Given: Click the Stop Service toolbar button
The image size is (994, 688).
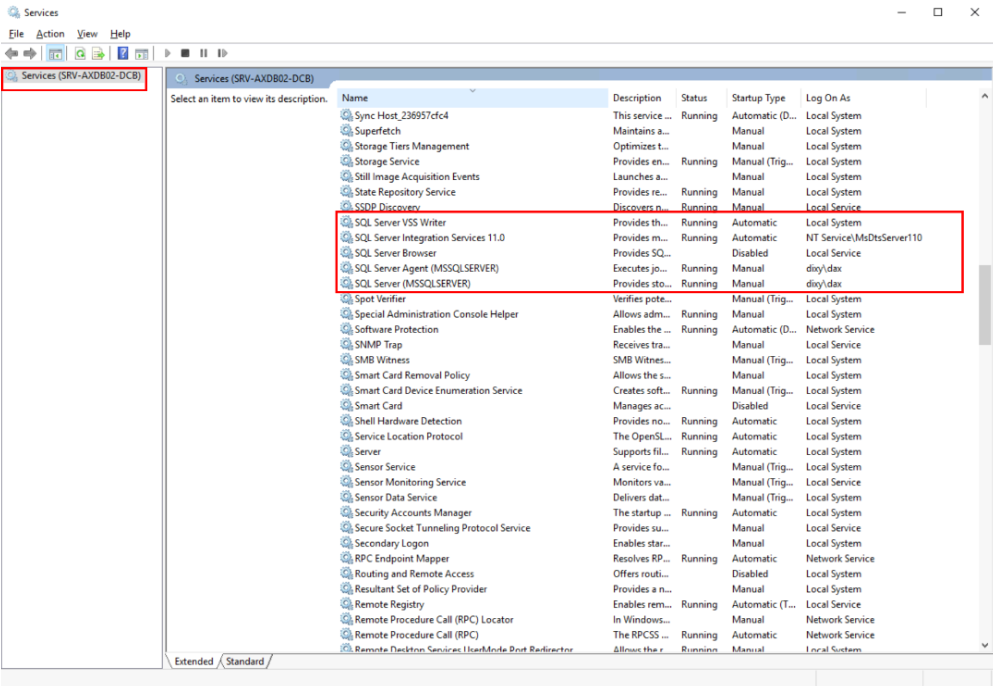Looking at the screenshot, I should tap(185, 53).
